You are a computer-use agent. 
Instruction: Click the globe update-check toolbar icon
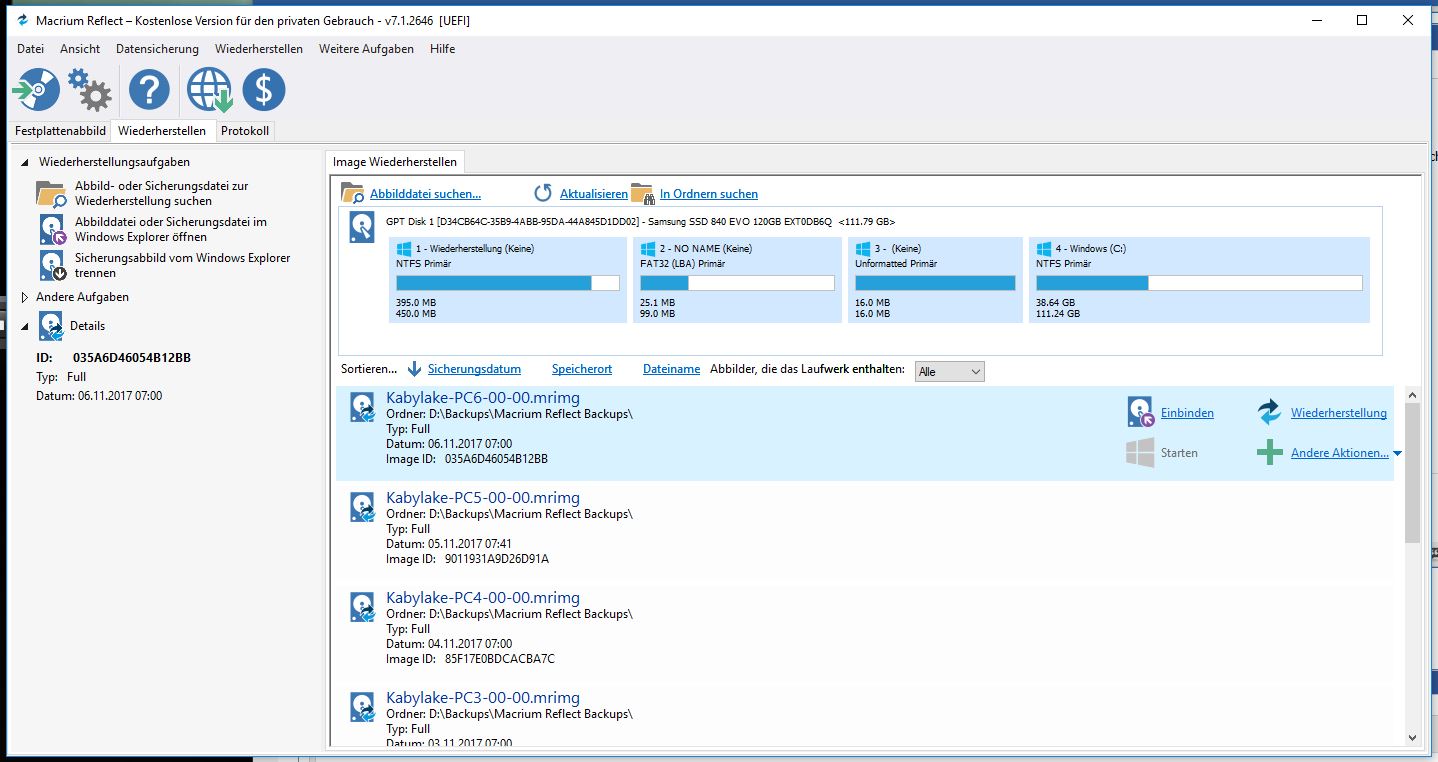[x=210, y=90]
